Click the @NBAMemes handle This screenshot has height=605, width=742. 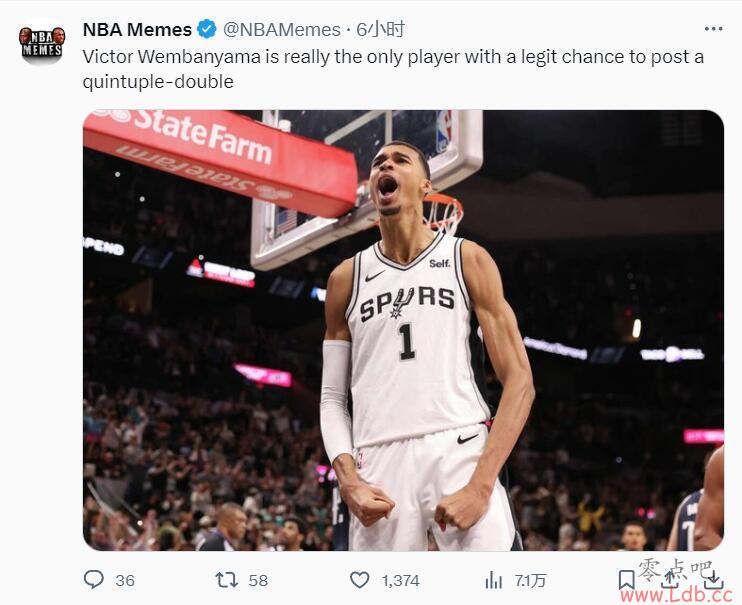282,29
